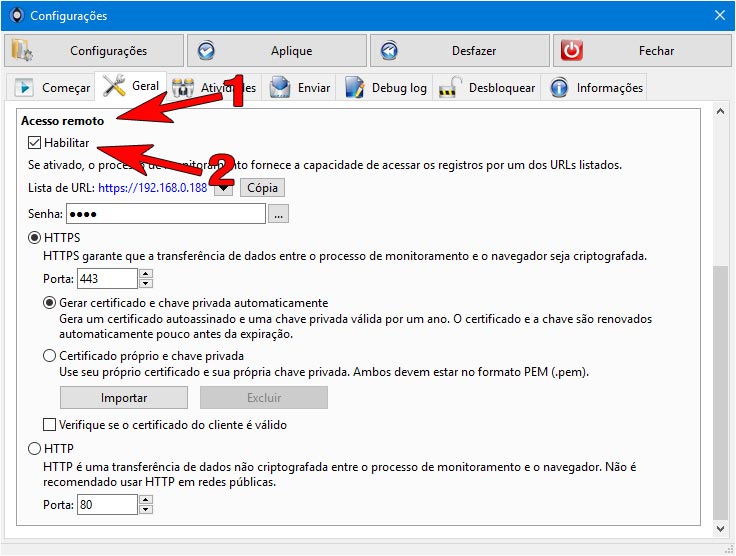The width and height of the screenshot is (736, 556).
Task: Increase HTTPS Porta value with up arrow
Action: coord(146,274)
